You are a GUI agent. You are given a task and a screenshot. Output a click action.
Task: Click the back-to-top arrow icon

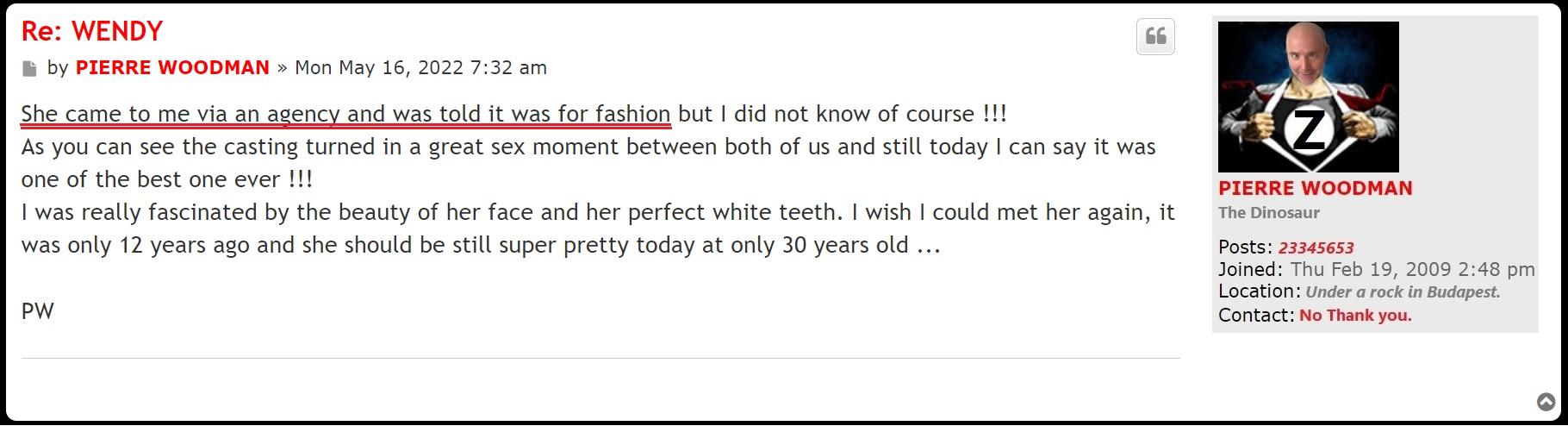1546,402
